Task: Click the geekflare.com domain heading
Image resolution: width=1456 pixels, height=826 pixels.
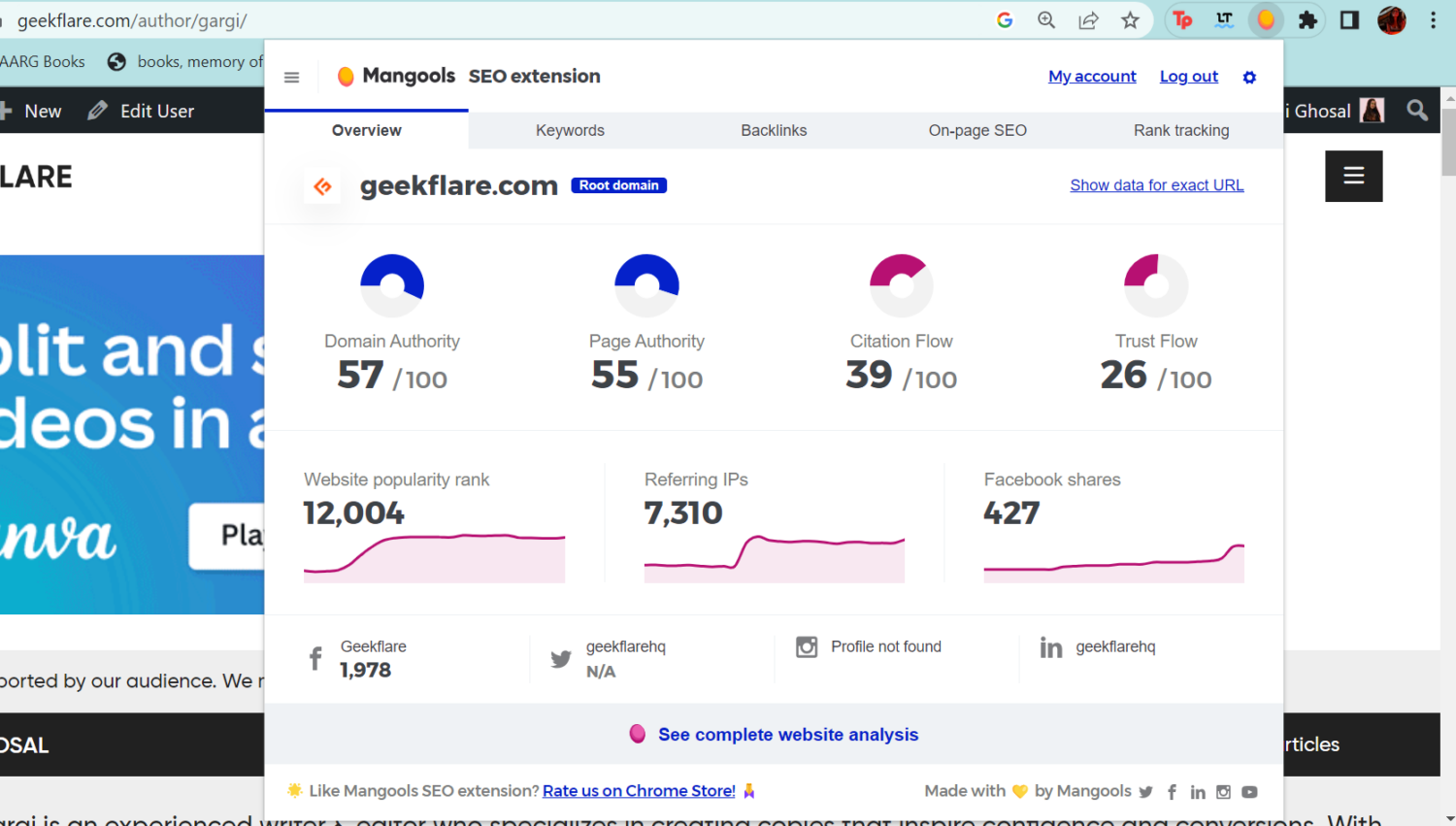Action: [x=459, y=185]
